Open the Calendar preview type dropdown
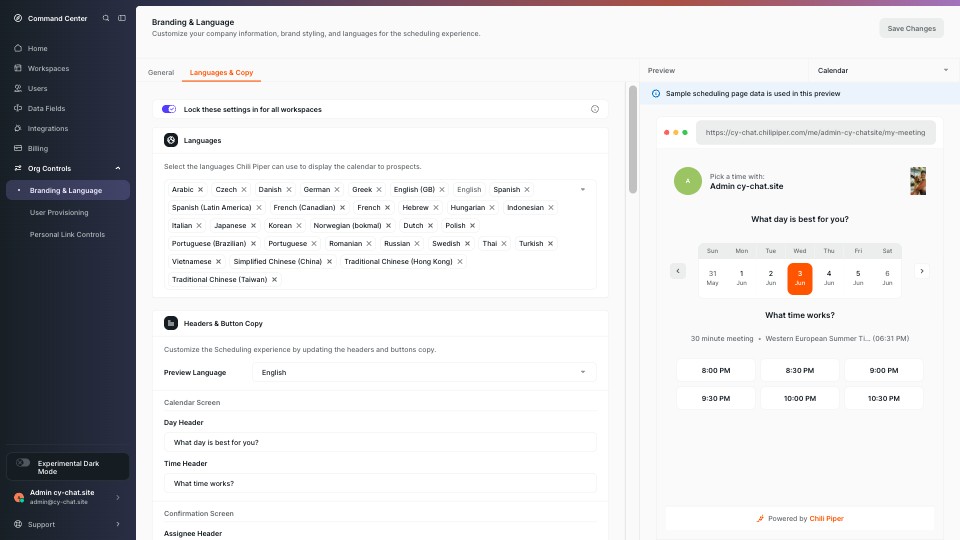This screenshot has width=960, height=540. pos(883,70)
